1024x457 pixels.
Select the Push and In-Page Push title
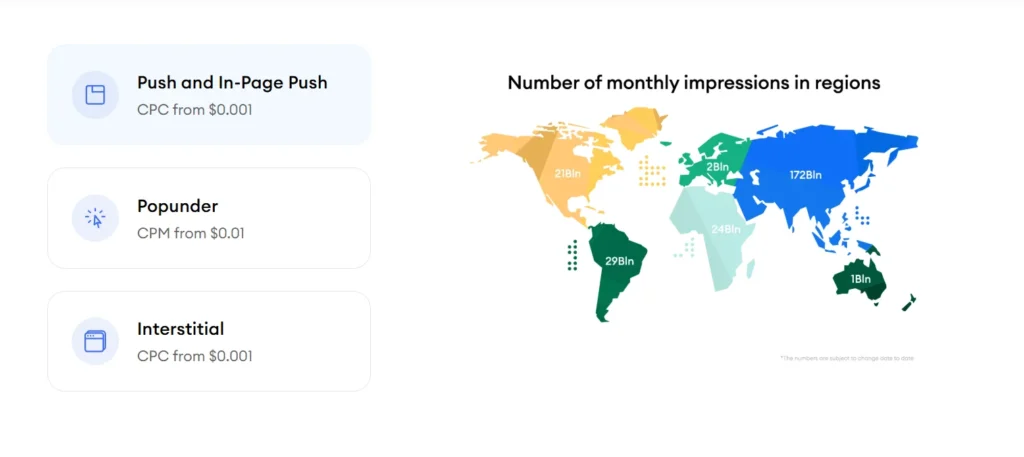pos(232,82)
